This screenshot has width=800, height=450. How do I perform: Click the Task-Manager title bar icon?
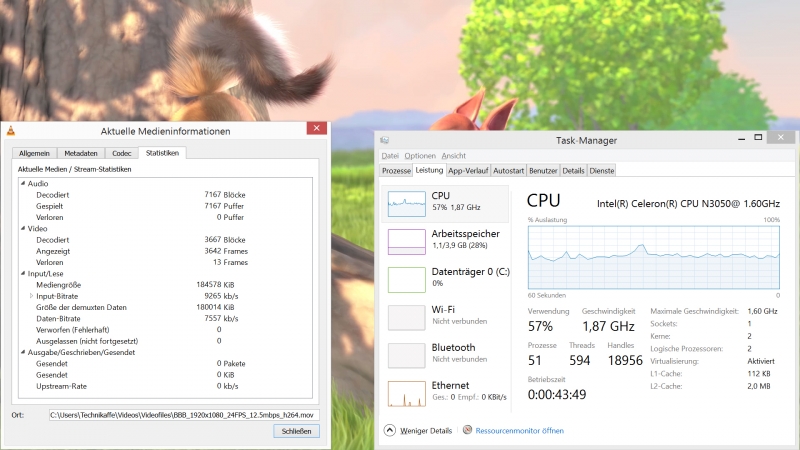385,140
